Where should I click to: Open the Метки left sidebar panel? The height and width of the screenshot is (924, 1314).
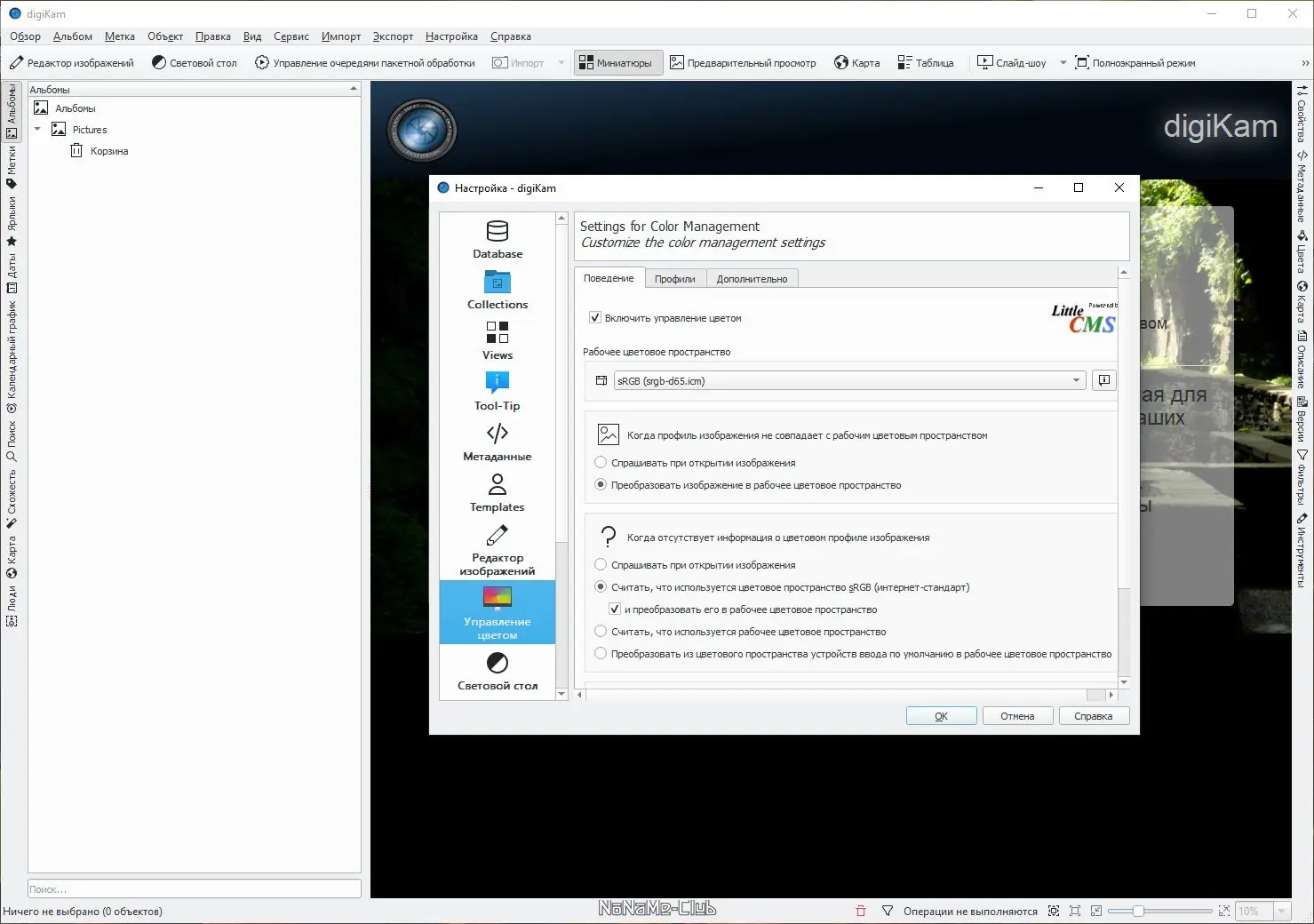[x=12, y=167]
